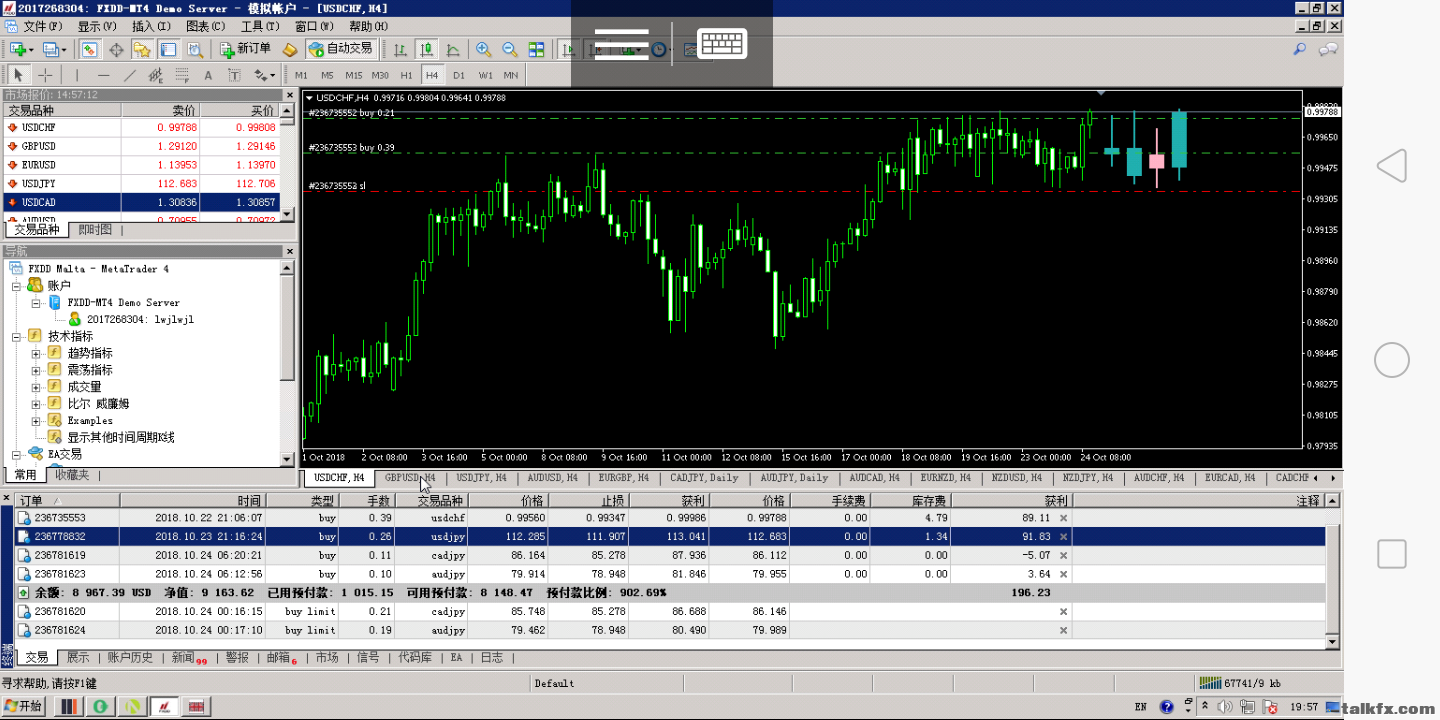The image size is (1440, 720).
Task: Switch chart to MN timeframe
Action: 511,75
